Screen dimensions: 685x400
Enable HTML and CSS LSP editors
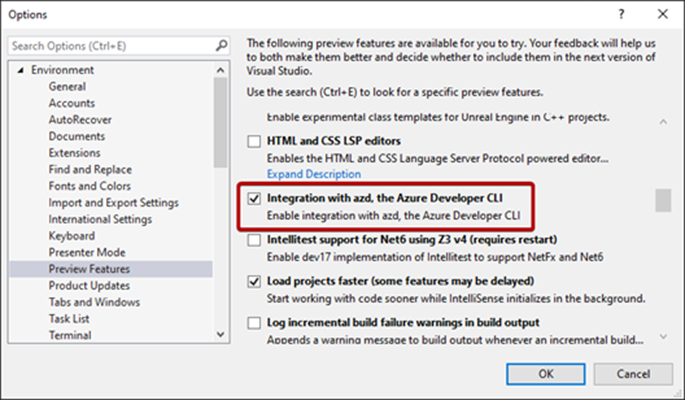(x=254, y=141)
